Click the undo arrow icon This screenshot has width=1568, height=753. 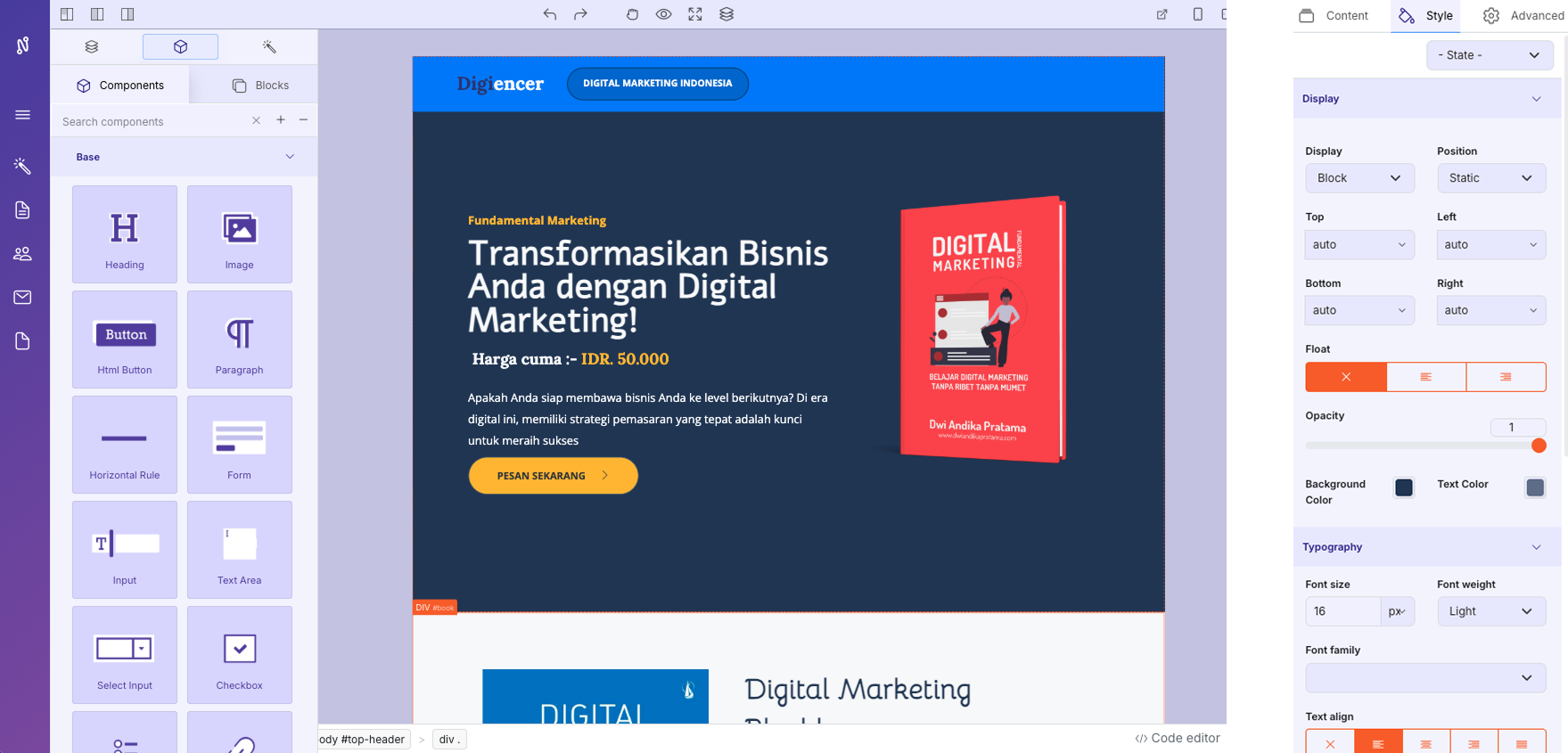pyautogui.click(x=549, y=14)
